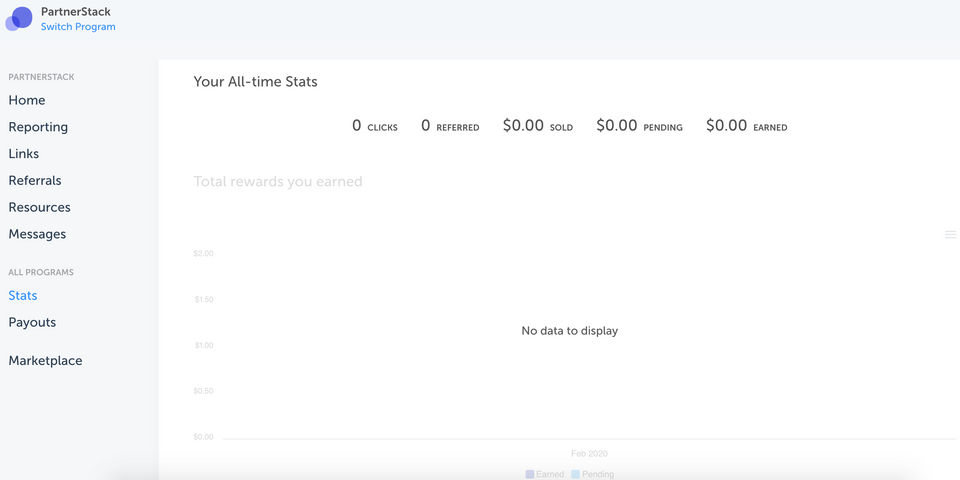The width and height of the screenshot is (960, 480).
Task: Click the $0.00 Earned stat at top
Action: pos(746,126)
